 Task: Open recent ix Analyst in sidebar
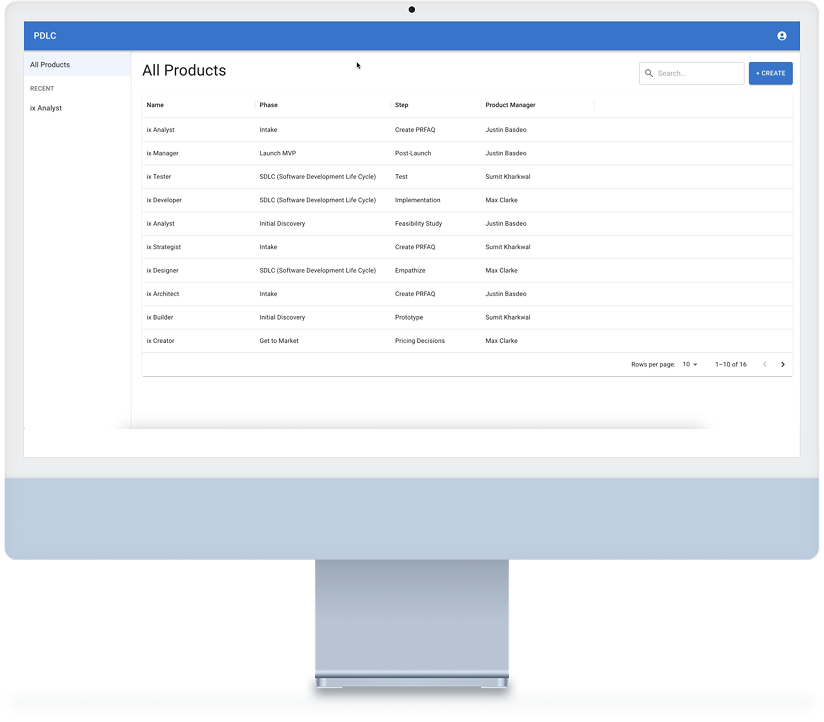coord(46,108)
